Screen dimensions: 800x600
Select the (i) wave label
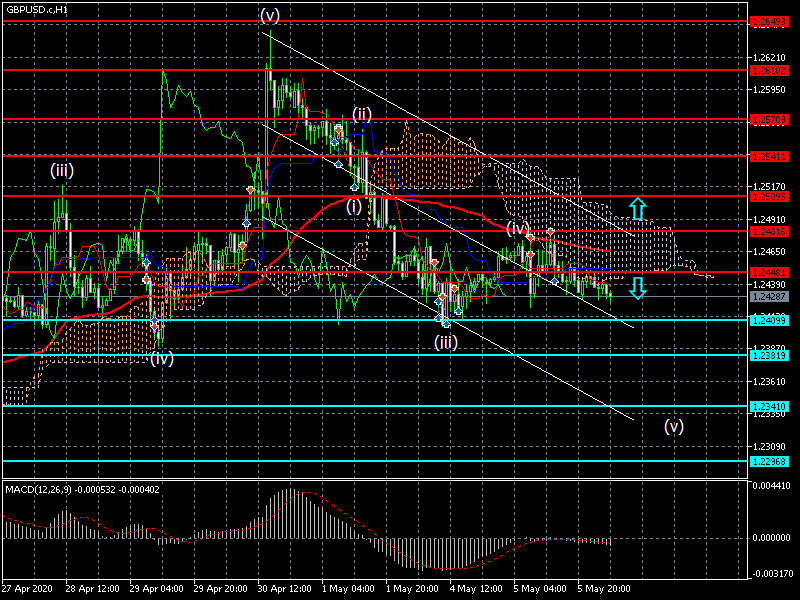click(x=354, y=207)
